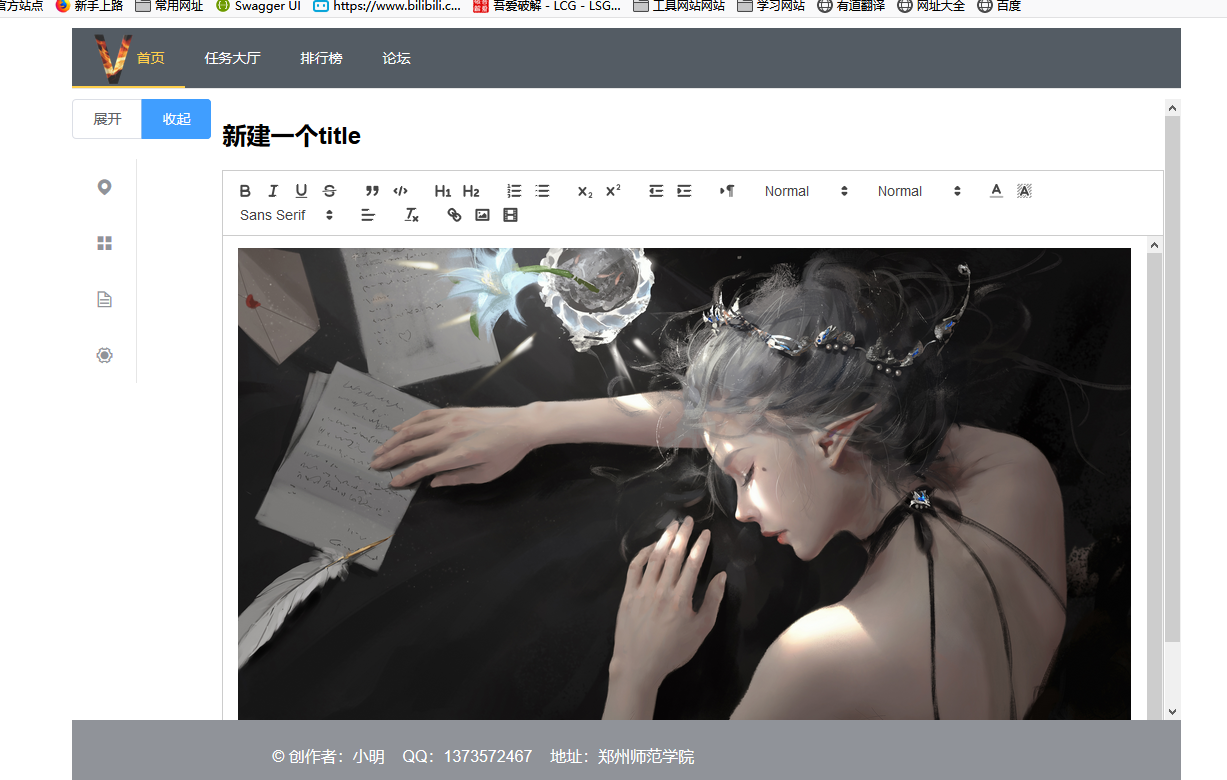
Task: Open the 排行榜 tab
Action: (x=321, y=58)
